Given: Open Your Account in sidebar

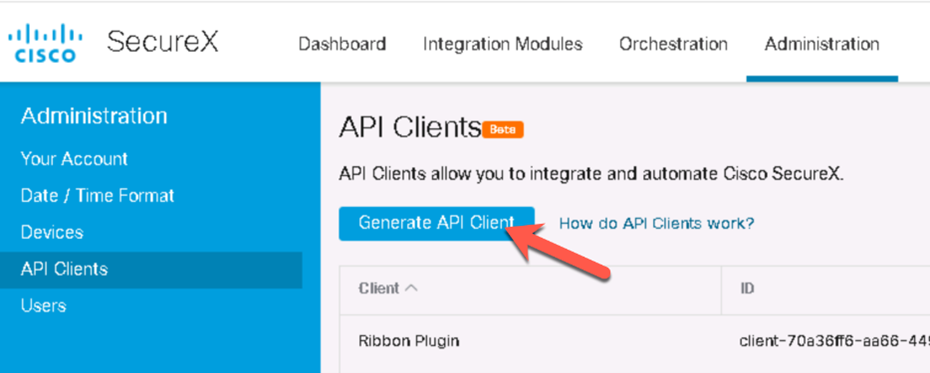Looking at the screenshot, I should click(74, 159).
